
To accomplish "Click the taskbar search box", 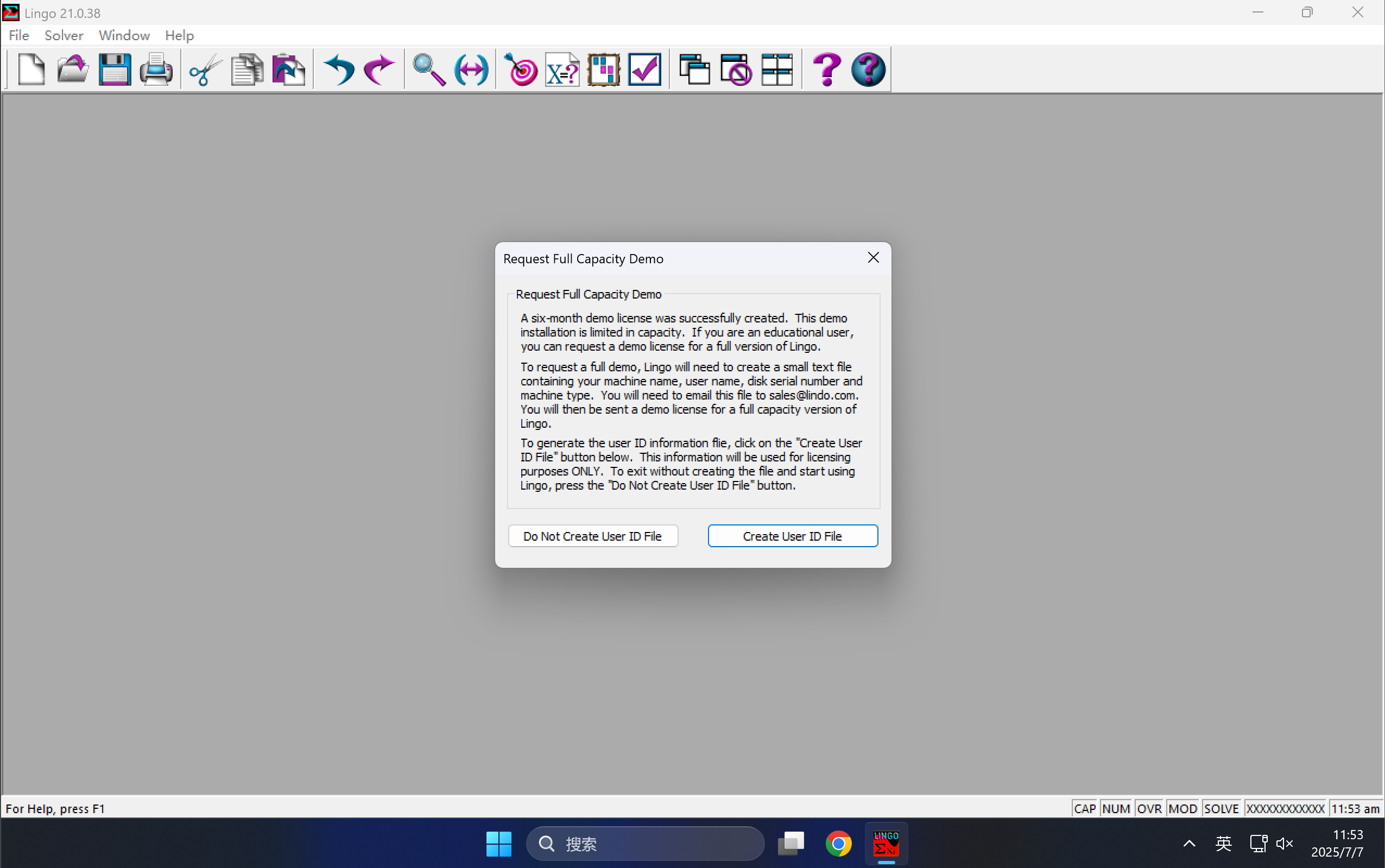I will point(645,844).
